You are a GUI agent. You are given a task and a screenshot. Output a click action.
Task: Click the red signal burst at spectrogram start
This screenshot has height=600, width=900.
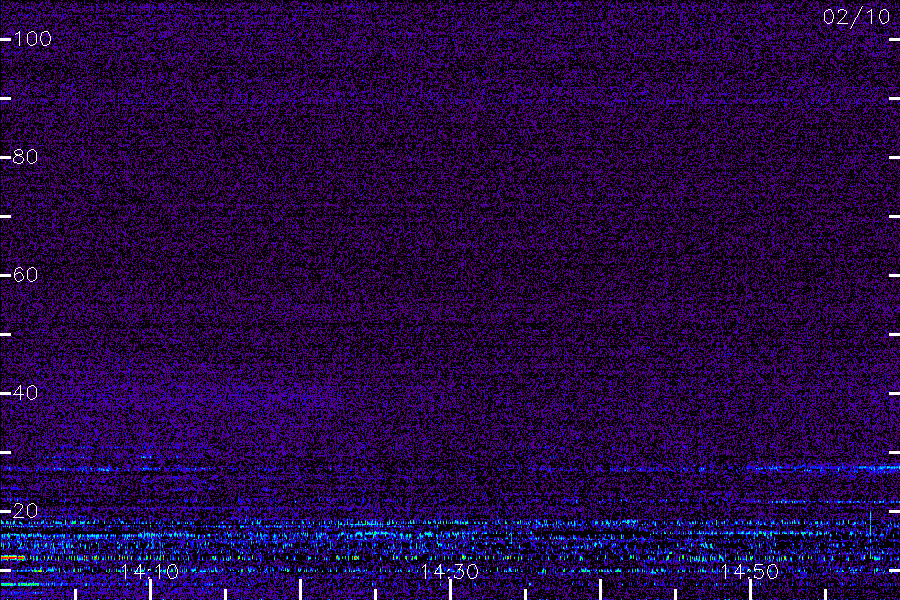[x=13, y=558]
